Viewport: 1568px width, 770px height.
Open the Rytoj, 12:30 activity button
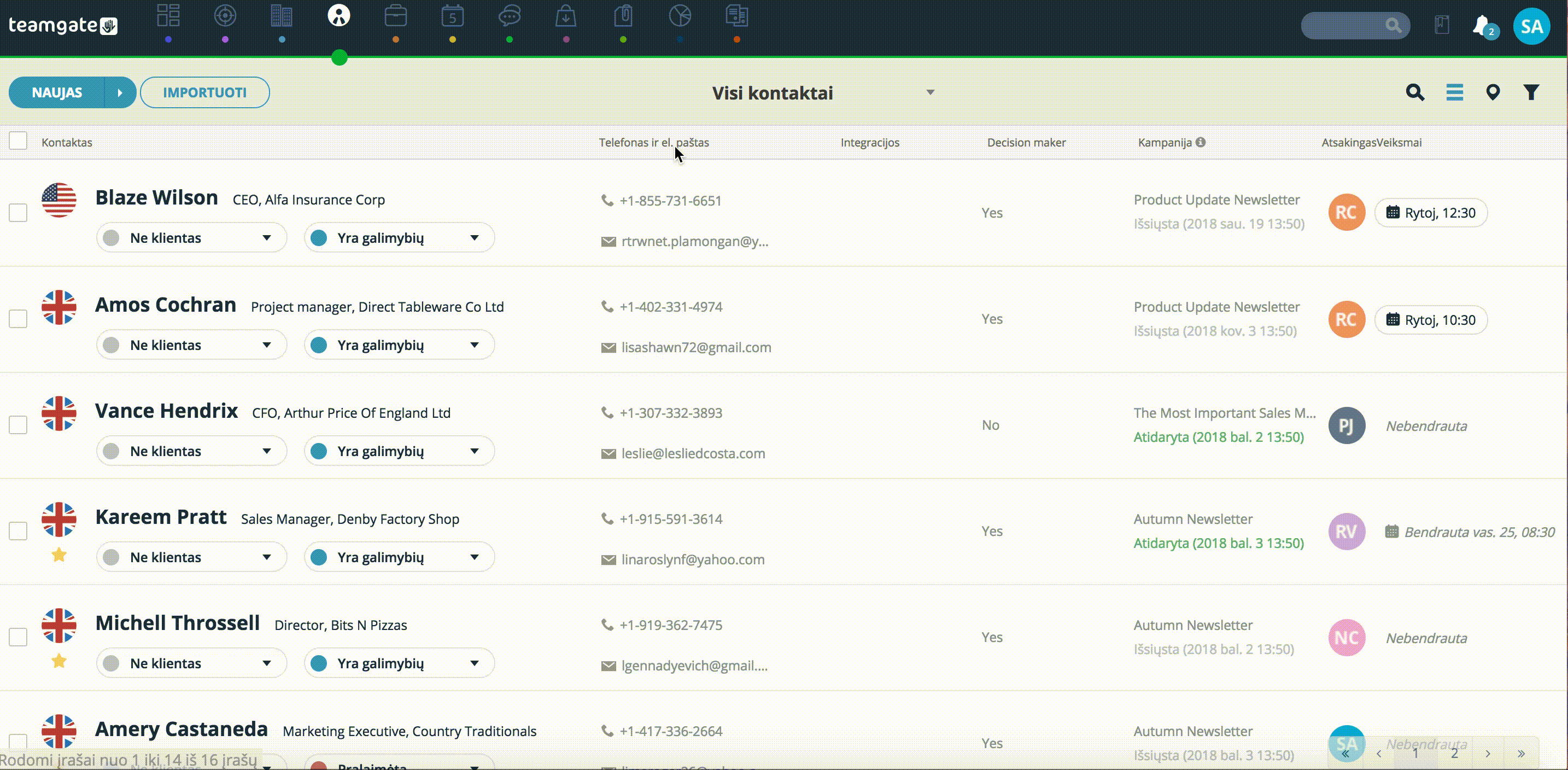click(1431, 212)
